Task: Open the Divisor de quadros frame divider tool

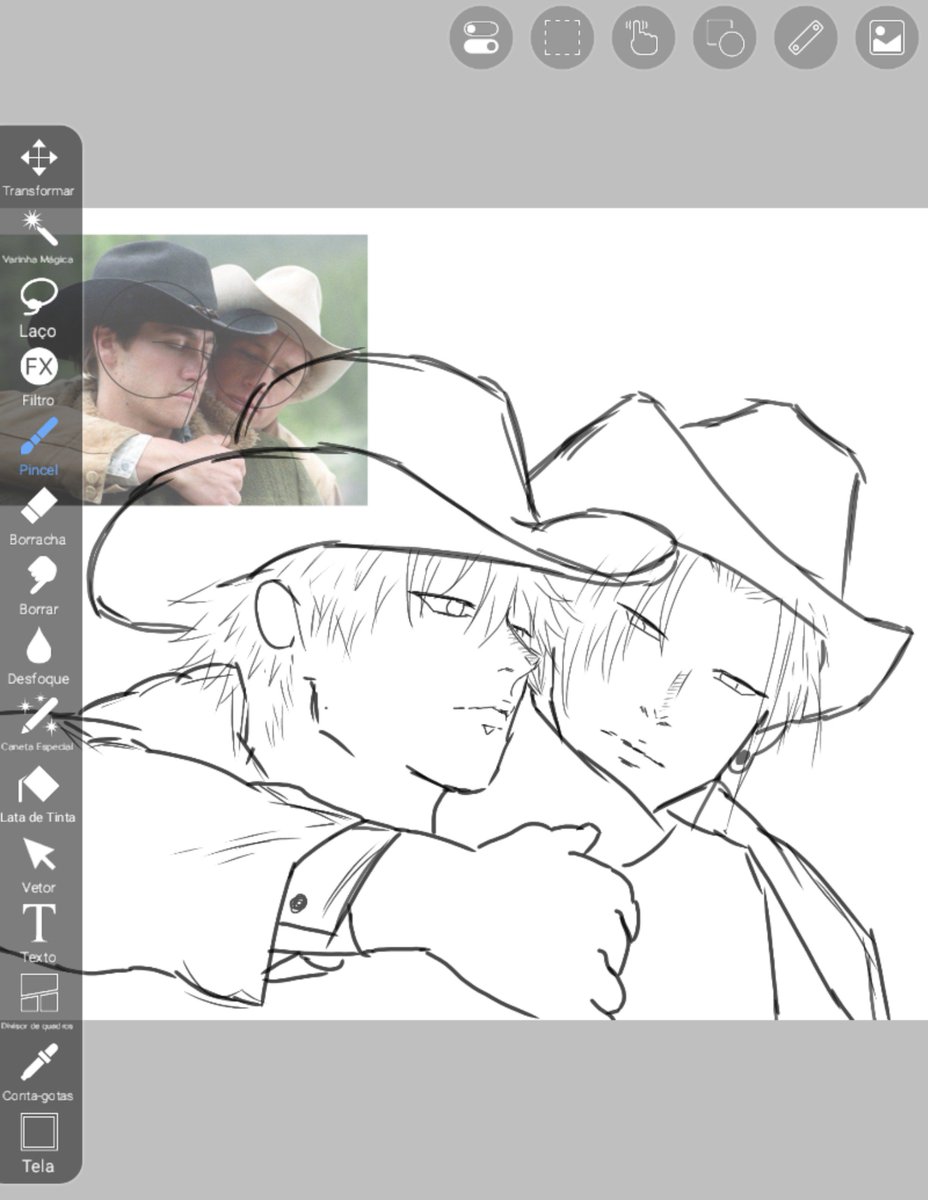Action: [39, 1003]
